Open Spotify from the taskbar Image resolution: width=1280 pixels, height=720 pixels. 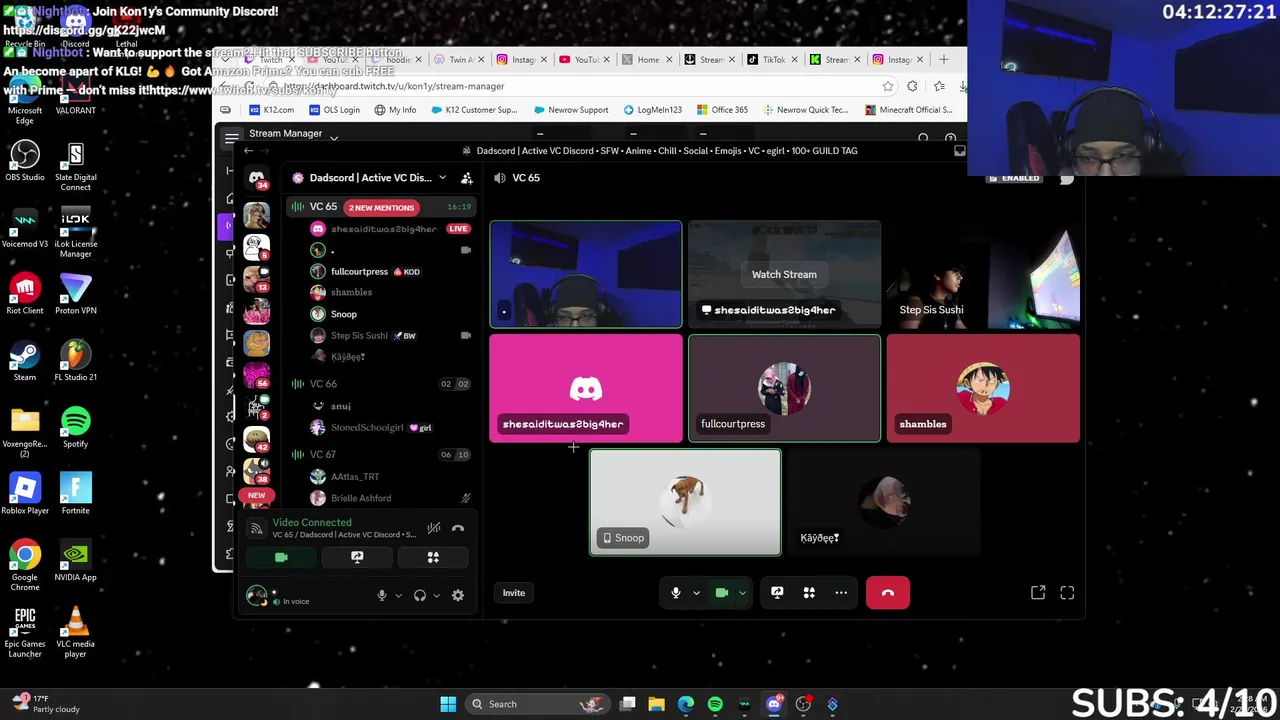click(715, 704)
